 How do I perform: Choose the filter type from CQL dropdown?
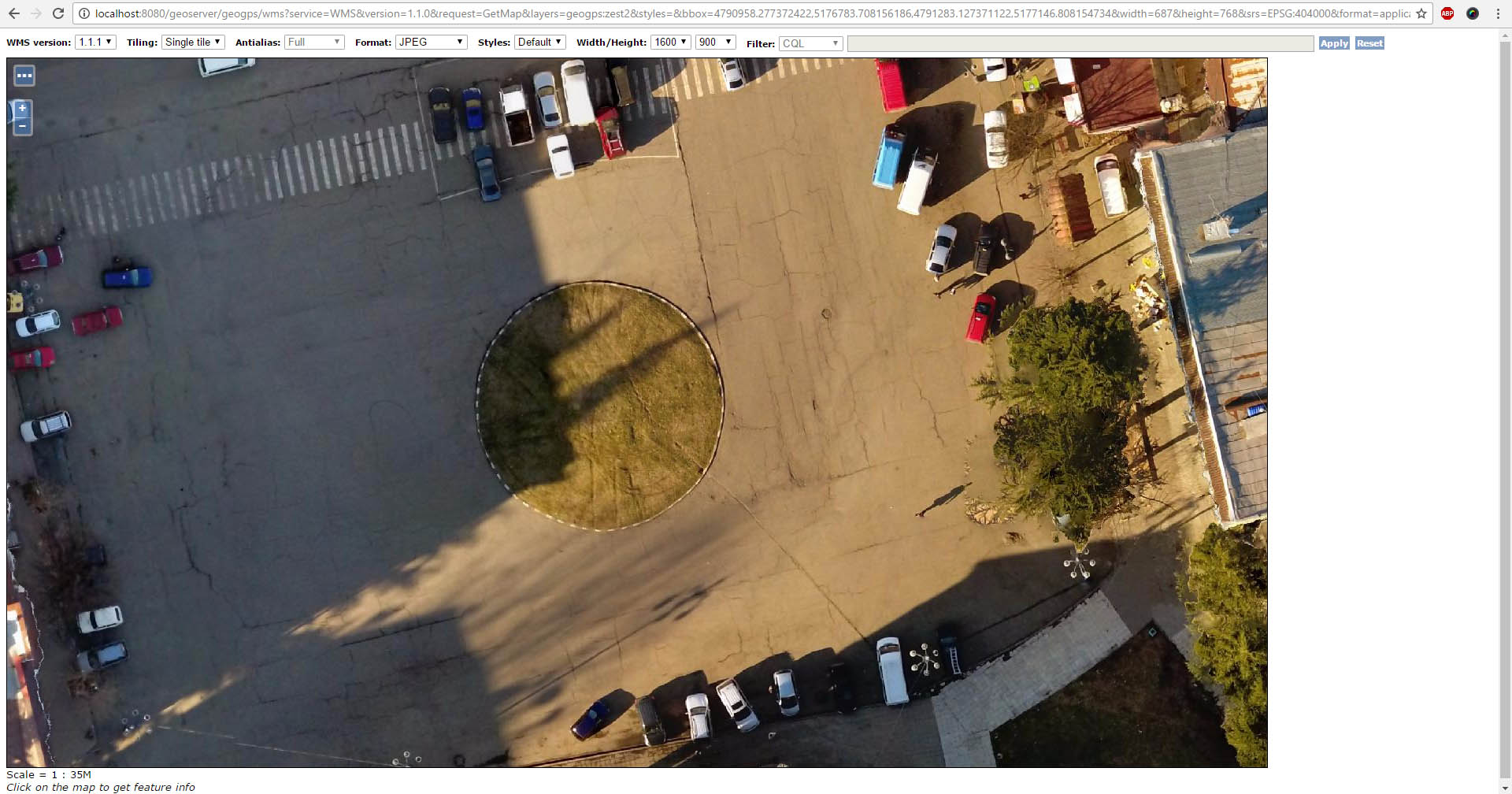pos(810,43)
